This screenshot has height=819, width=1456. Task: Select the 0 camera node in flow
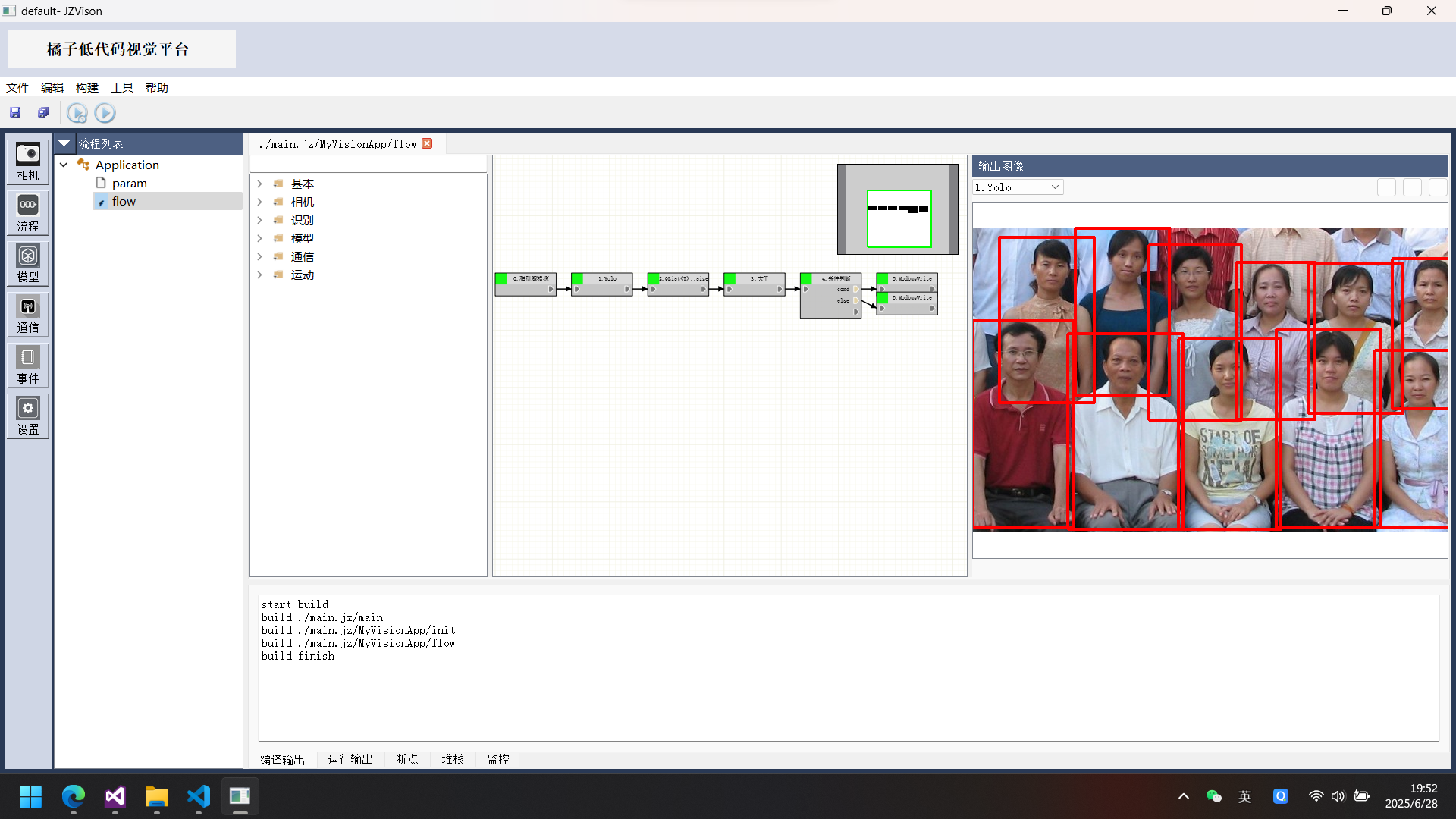(526, 284)
